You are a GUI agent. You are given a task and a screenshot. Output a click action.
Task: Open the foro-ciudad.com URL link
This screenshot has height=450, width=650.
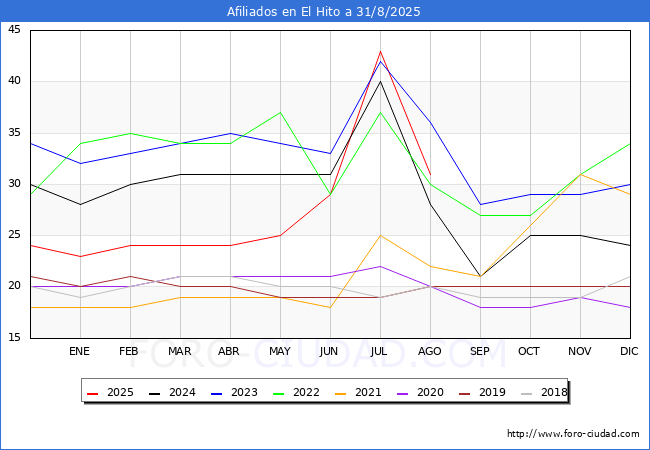pos(573,434)
